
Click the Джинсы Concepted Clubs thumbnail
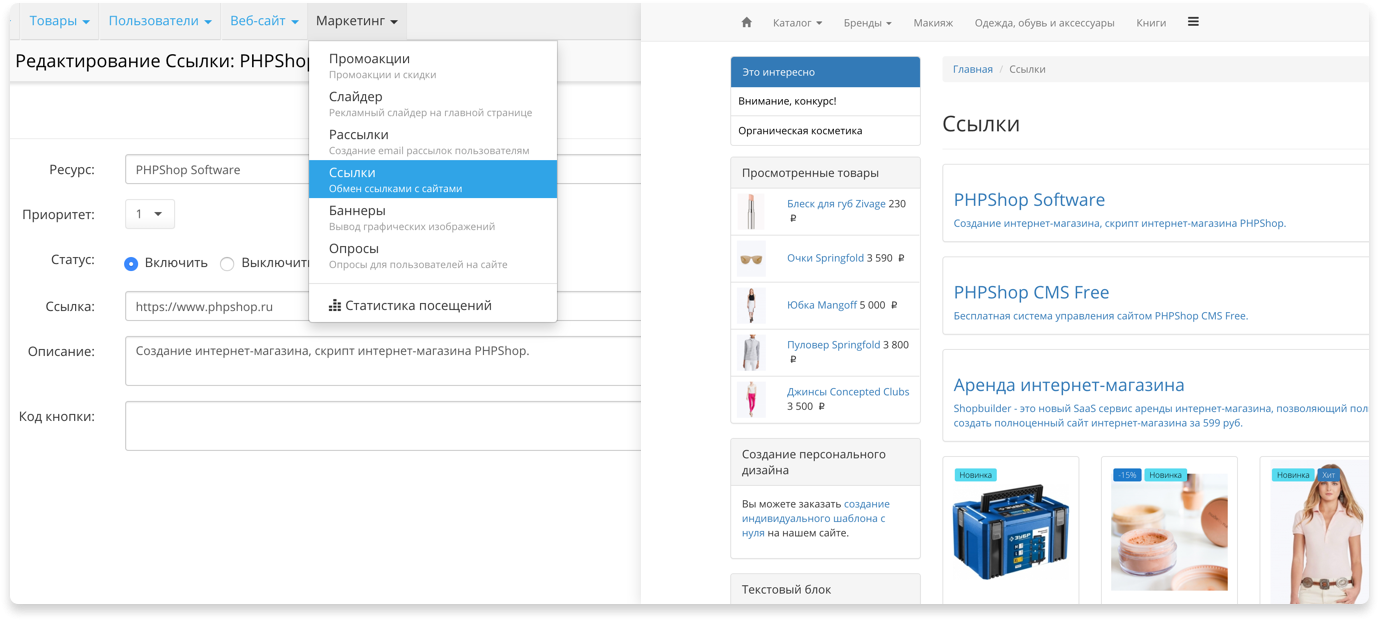(751, 399)
